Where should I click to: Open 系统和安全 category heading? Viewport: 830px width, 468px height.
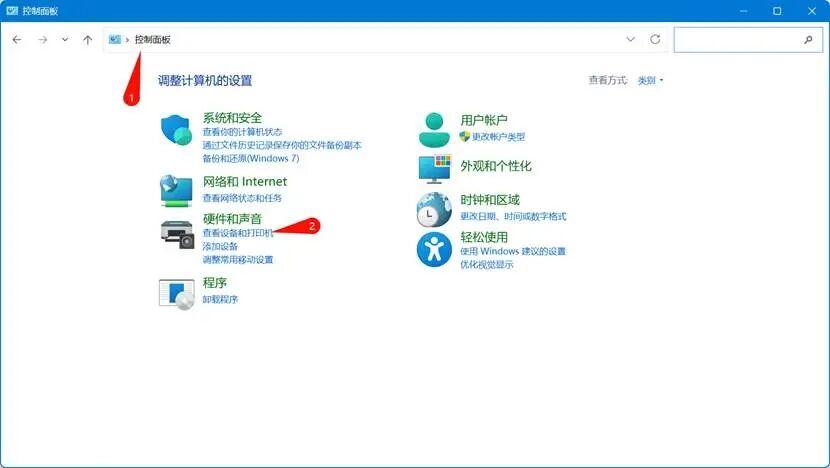[232, 118]
